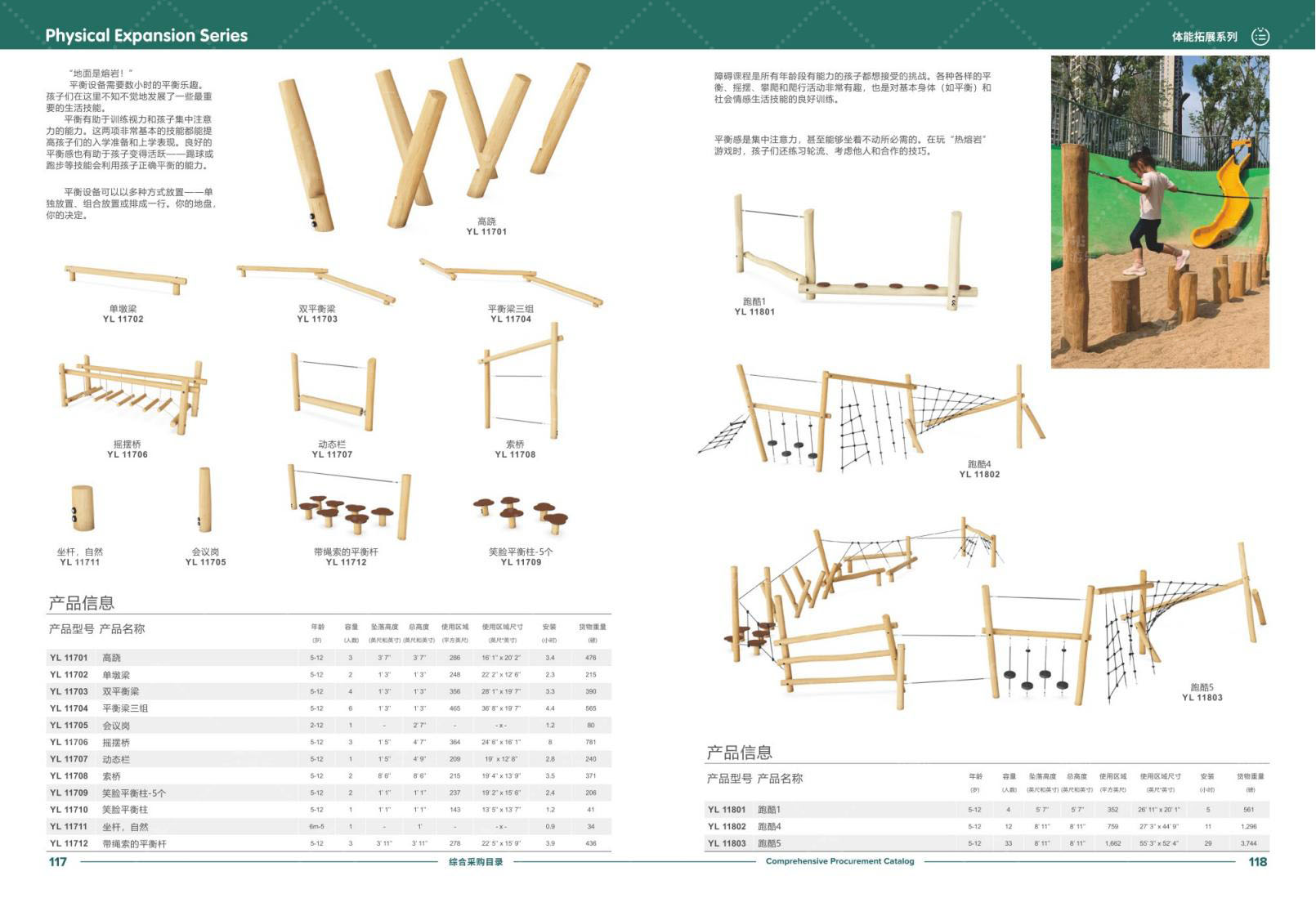Click the weight value '476' in the 高跷 row
Image resolution: width=1316 pixels, height=898 pixels.
(x=591, y=658)
